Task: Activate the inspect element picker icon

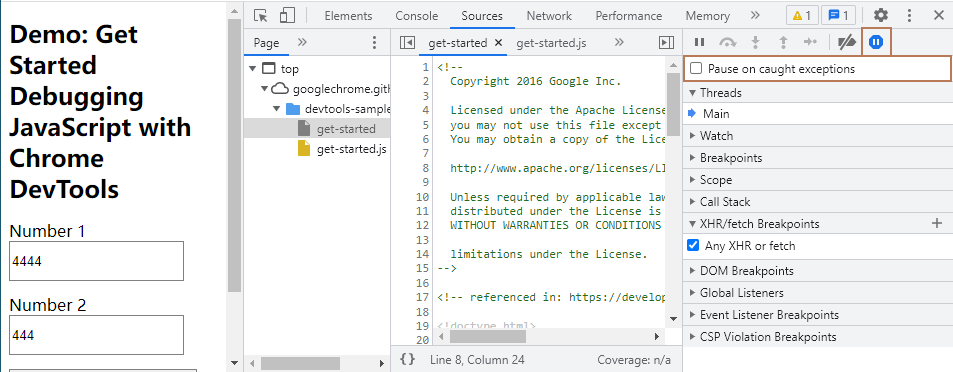Action: click(261, 16)
